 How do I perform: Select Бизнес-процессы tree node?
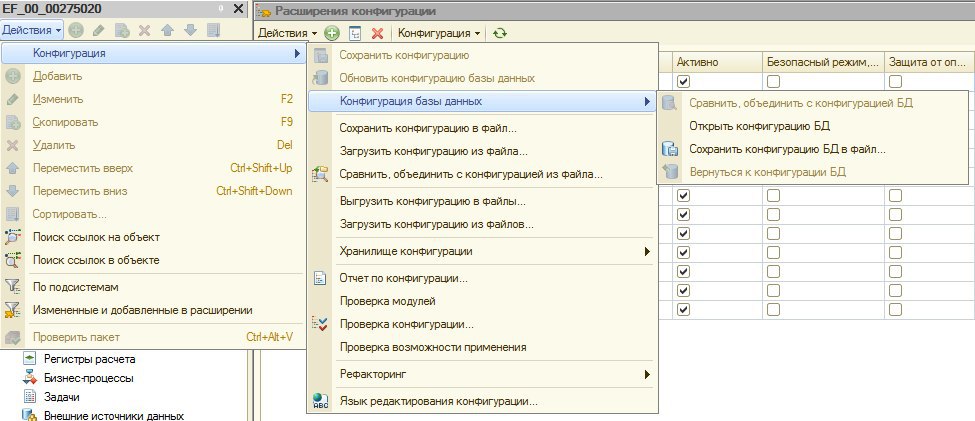pyautogui.click(x=88, y=378)
